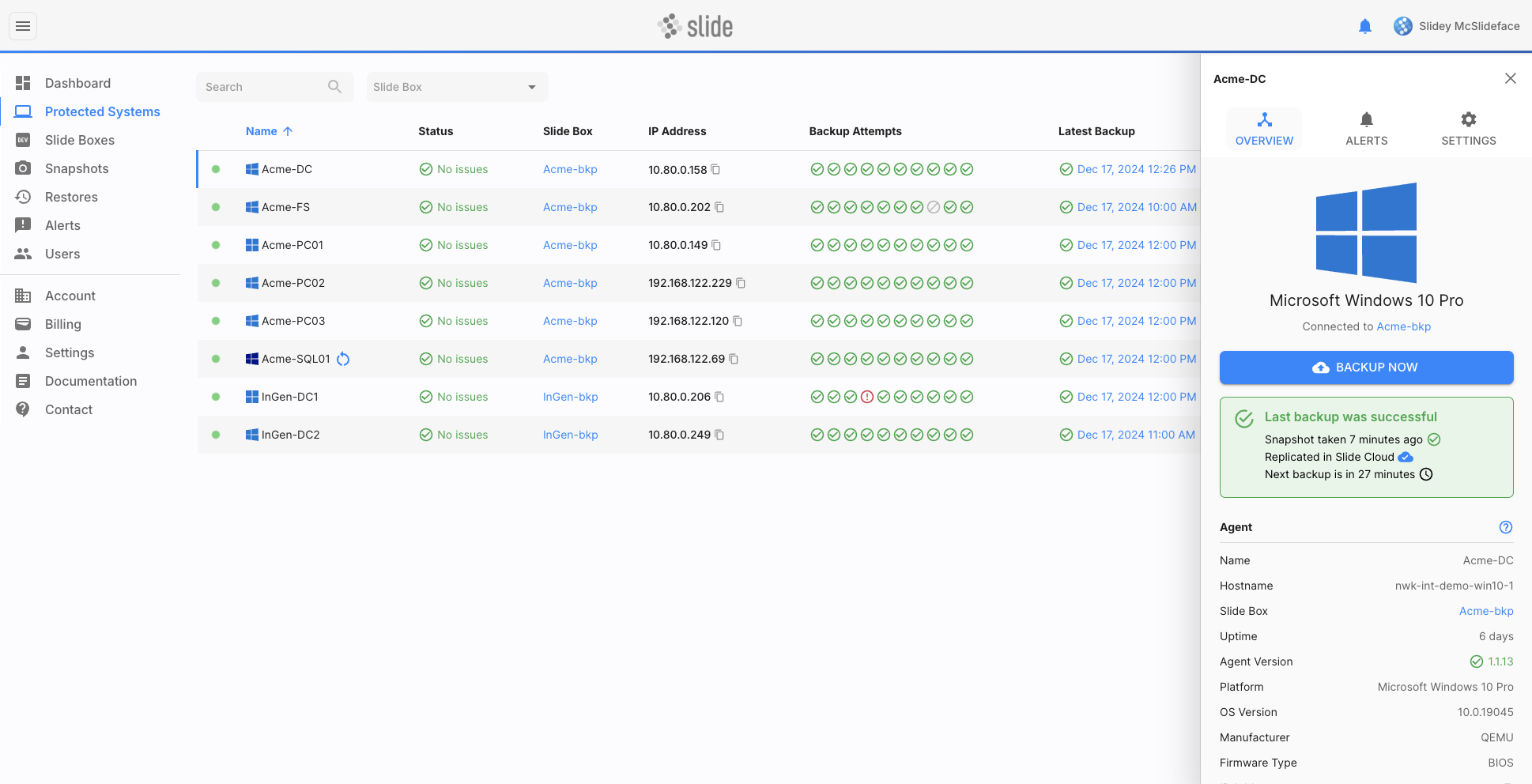Select the Acme-PC02 row name
The image size is (1532, 784).
(x=293, y=283)
